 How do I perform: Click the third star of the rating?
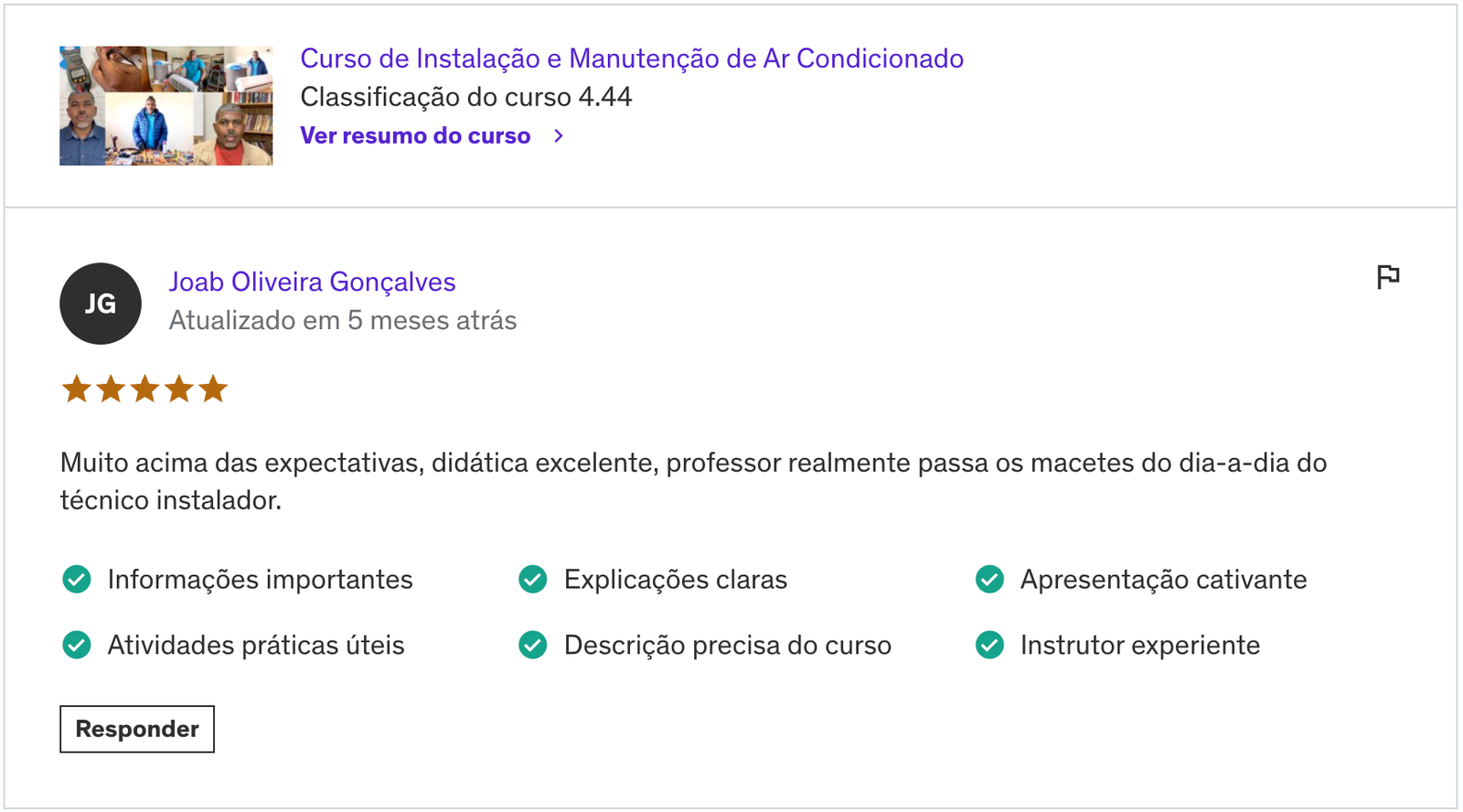144,389
